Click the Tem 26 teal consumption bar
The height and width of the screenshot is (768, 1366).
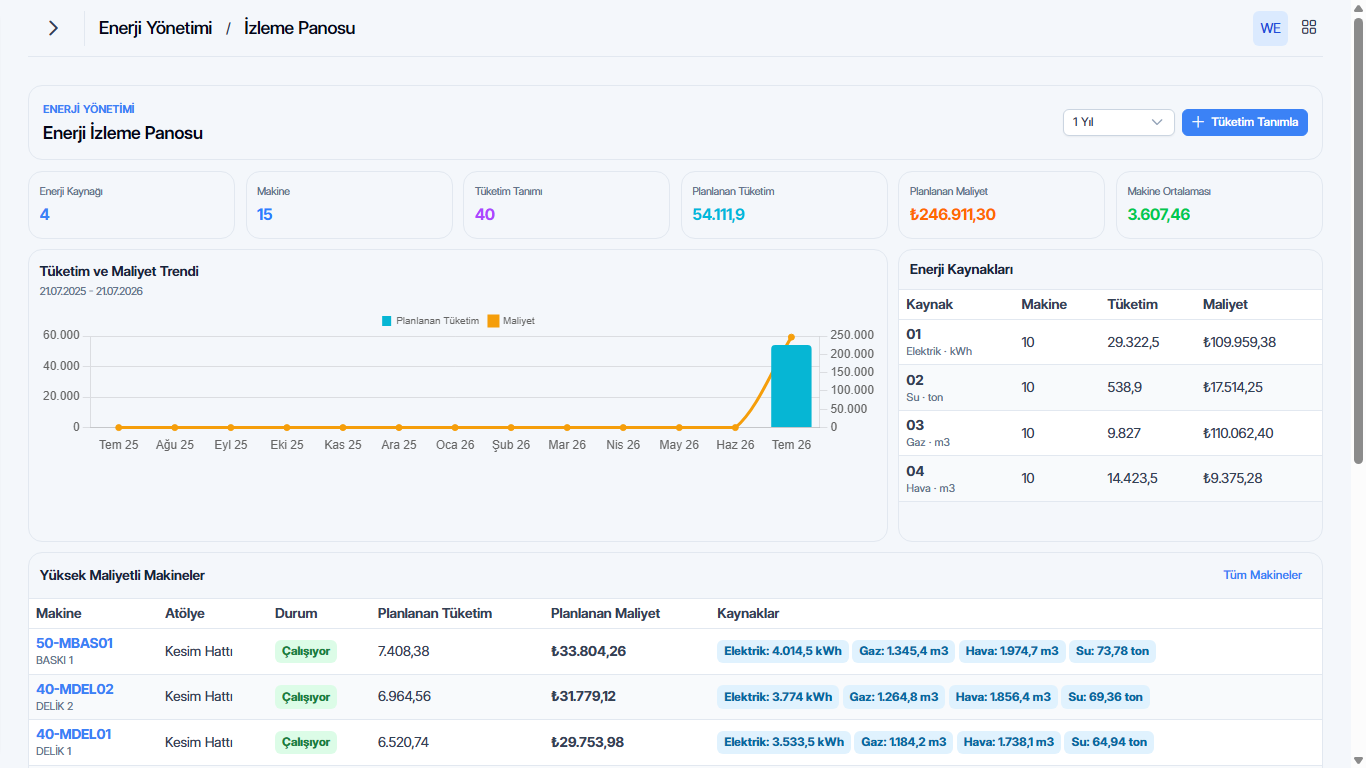tap(791, 386)
